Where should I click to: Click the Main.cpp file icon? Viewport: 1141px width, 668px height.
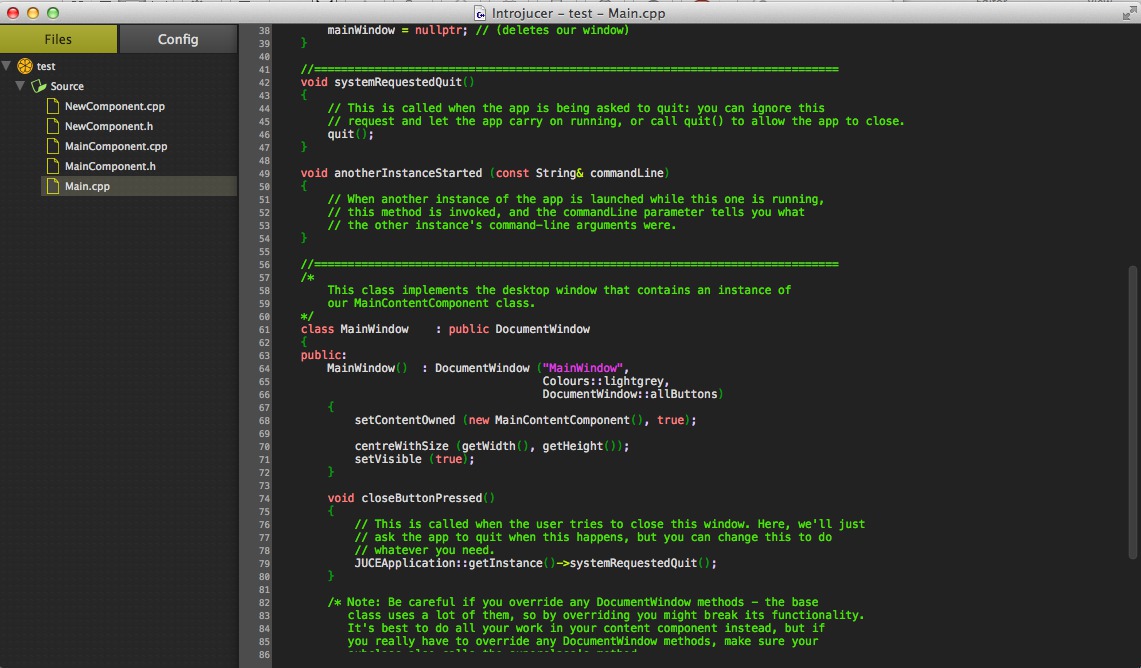tap(52, 186)
